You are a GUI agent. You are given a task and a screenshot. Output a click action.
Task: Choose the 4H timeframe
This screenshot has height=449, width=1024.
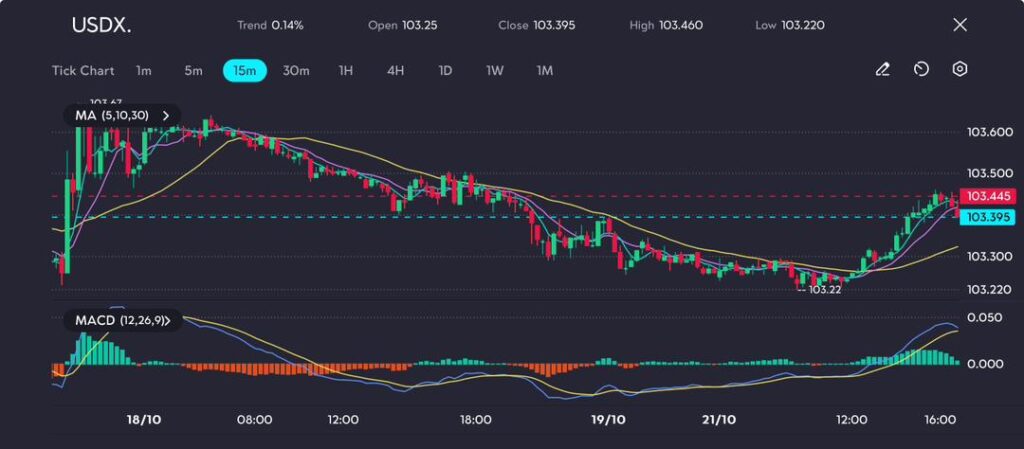395,71
